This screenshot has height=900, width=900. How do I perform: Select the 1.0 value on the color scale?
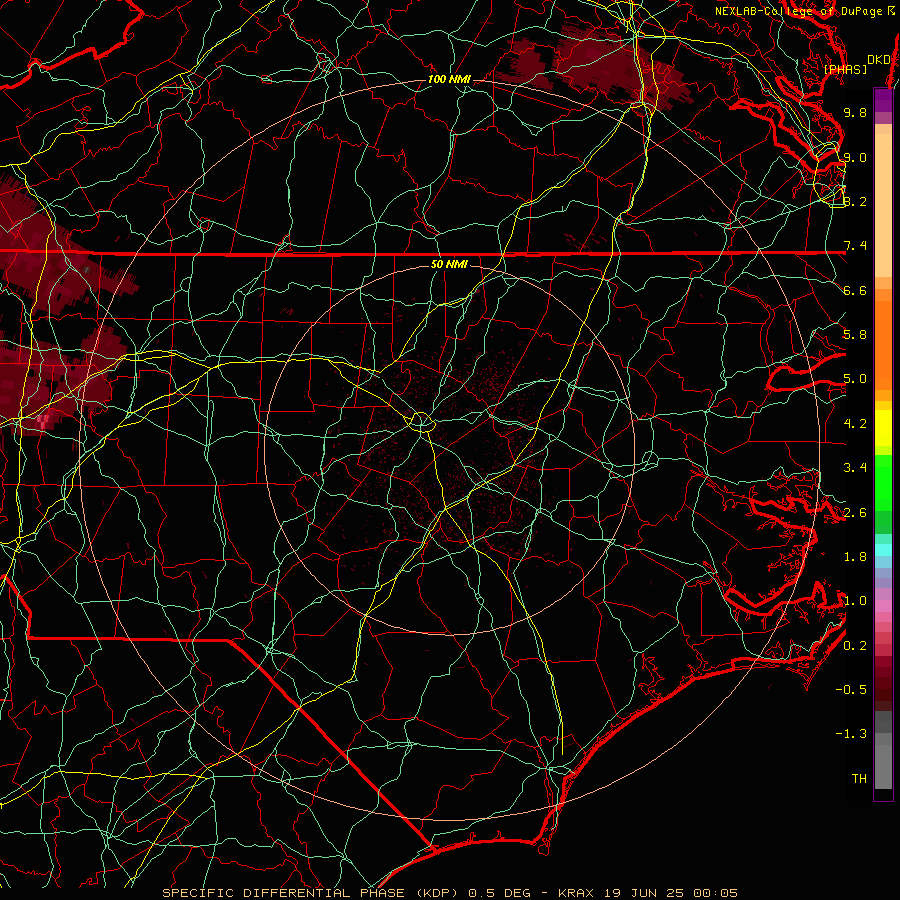pos(855,601)
